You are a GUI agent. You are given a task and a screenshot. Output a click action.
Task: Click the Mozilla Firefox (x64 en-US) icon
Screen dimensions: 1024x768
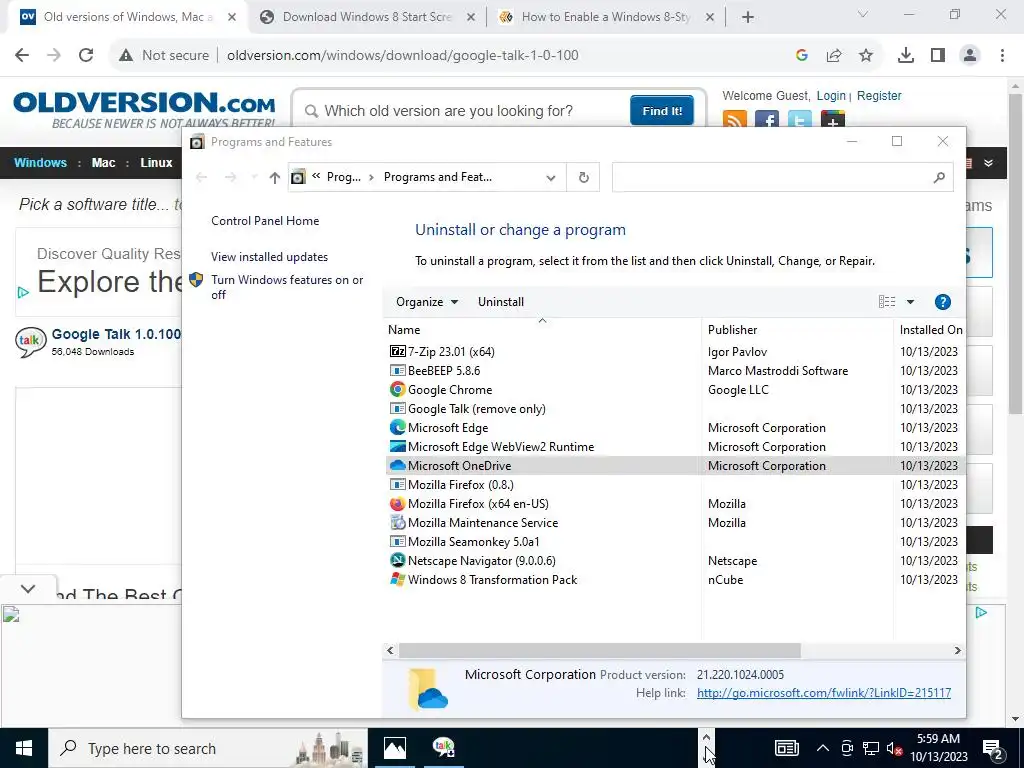click(397, 504)
